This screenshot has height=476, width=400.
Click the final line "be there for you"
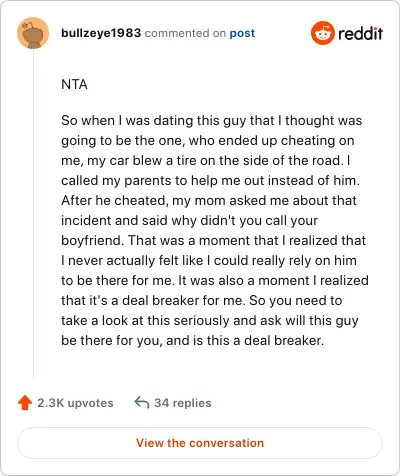(x=192, y=341)
